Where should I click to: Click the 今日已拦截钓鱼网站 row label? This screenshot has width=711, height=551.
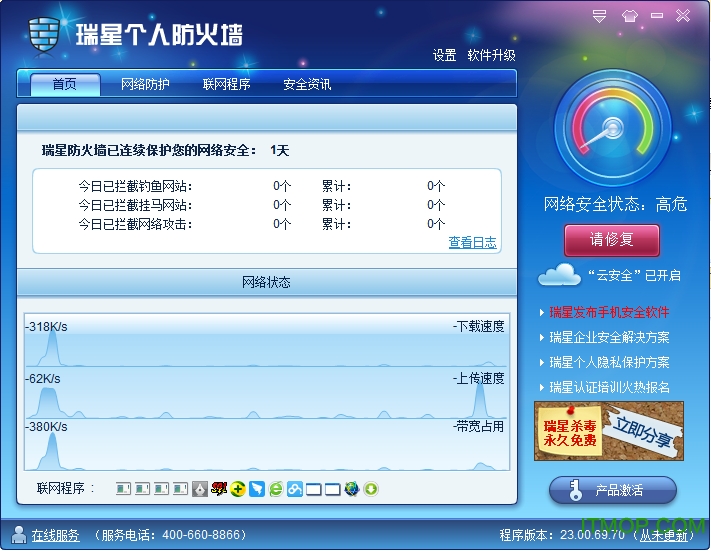[135, 186]
